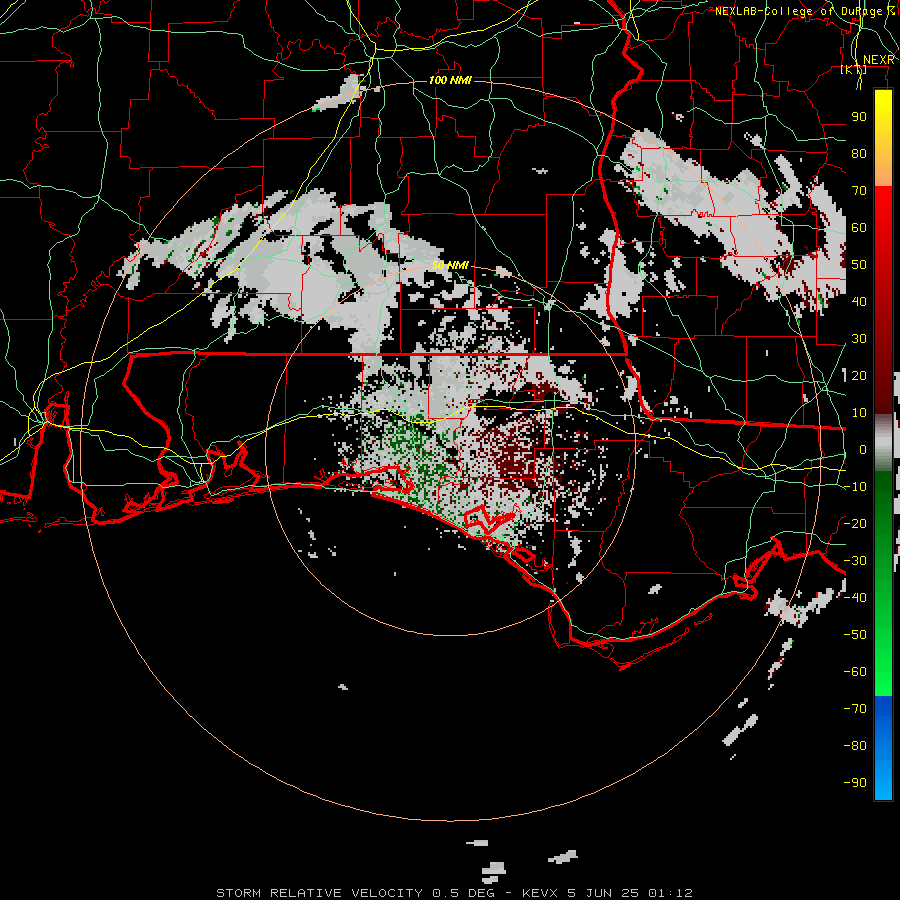Click the NEXLAB-College of DuPage title text
The image size is (900, 900).
tap(805, 11)
